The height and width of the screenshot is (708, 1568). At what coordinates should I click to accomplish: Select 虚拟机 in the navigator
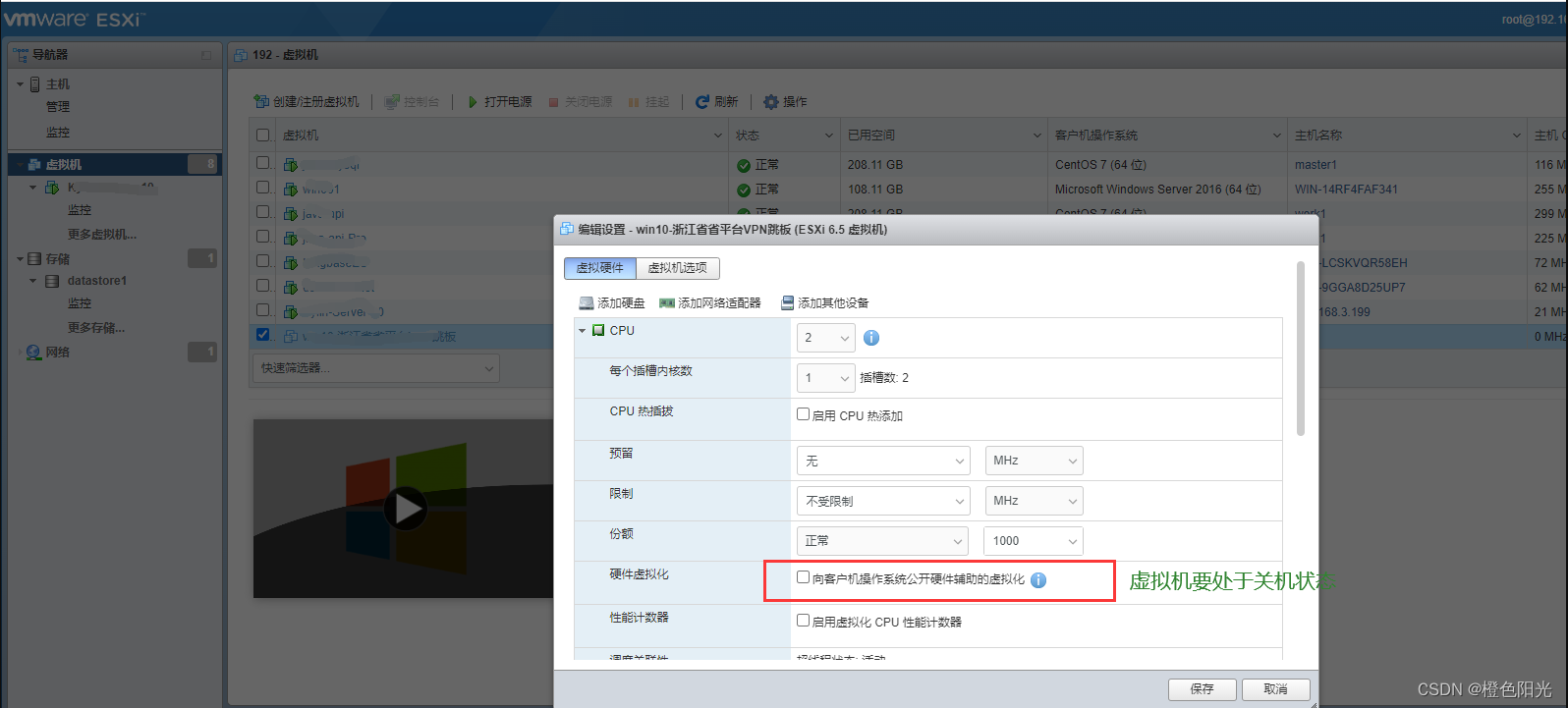(115, 164)
